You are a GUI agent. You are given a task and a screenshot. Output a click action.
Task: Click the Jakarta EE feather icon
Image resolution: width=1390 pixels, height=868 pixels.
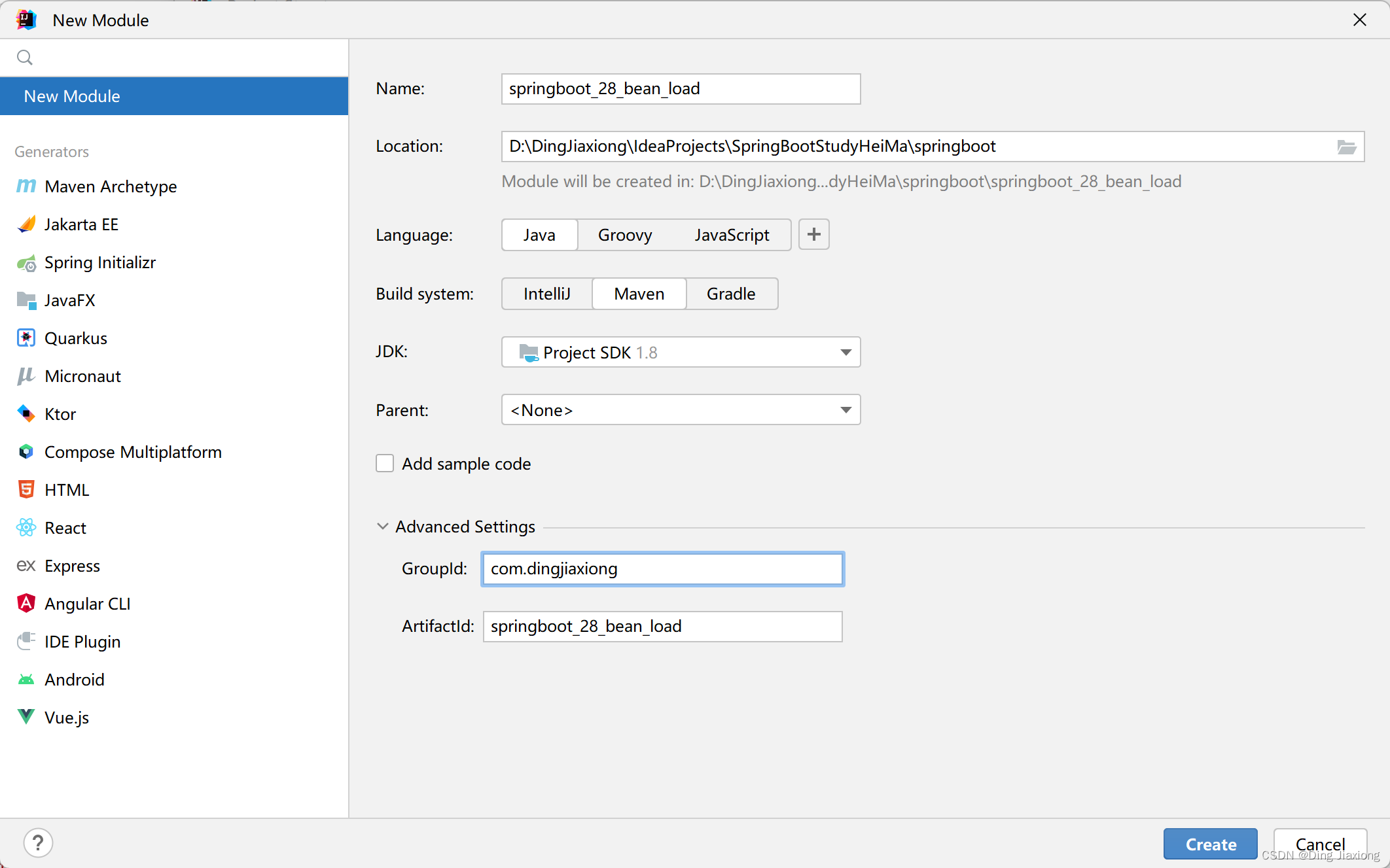[26, 224]
